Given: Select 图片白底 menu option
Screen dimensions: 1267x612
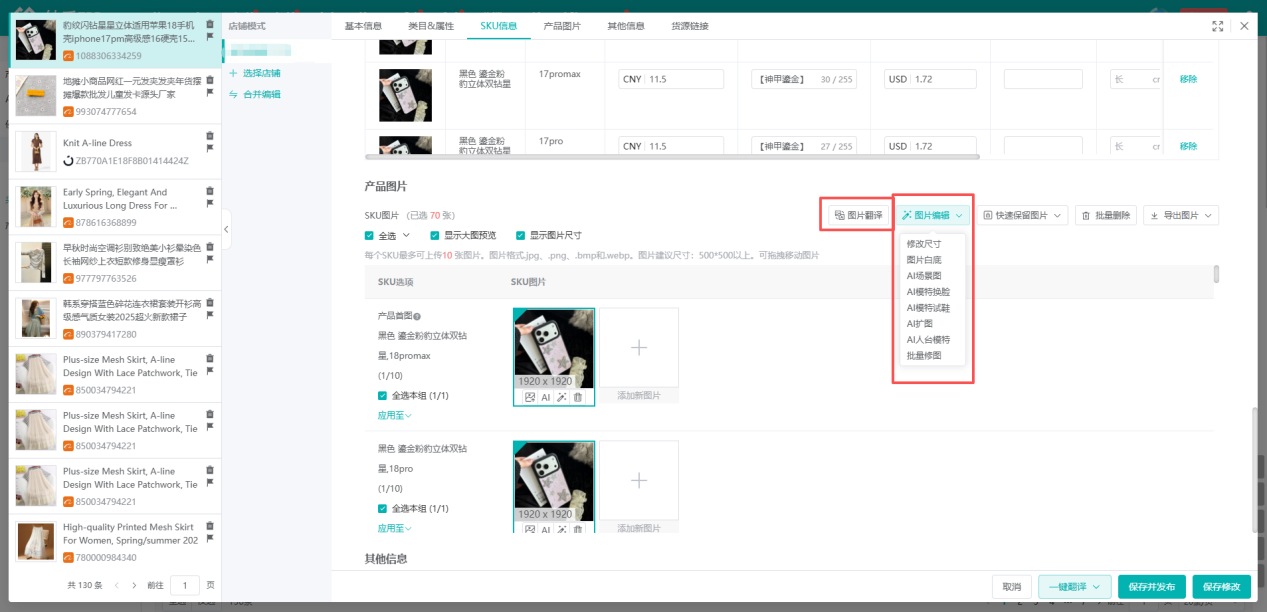Looking at the screenshot, I should tap(924, 260).
